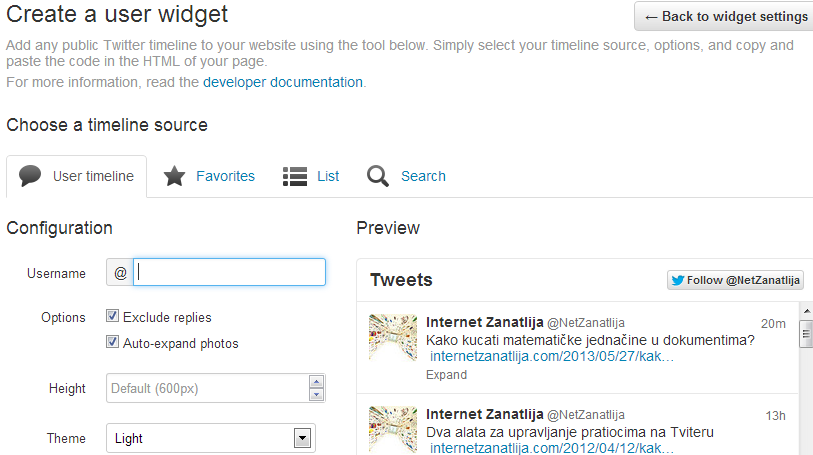Click into the Username input field

click(x=229, y=272)
